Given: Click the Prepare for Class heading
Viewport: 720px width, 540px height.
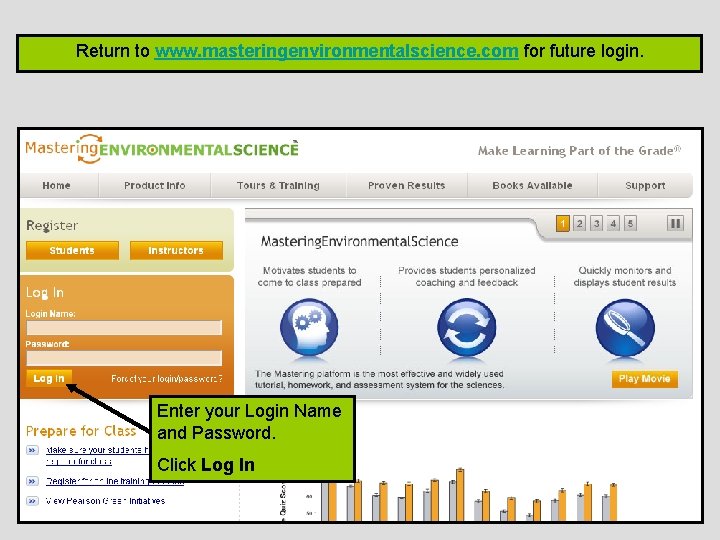Looking at the screenshot, I should tap(81, 431).
